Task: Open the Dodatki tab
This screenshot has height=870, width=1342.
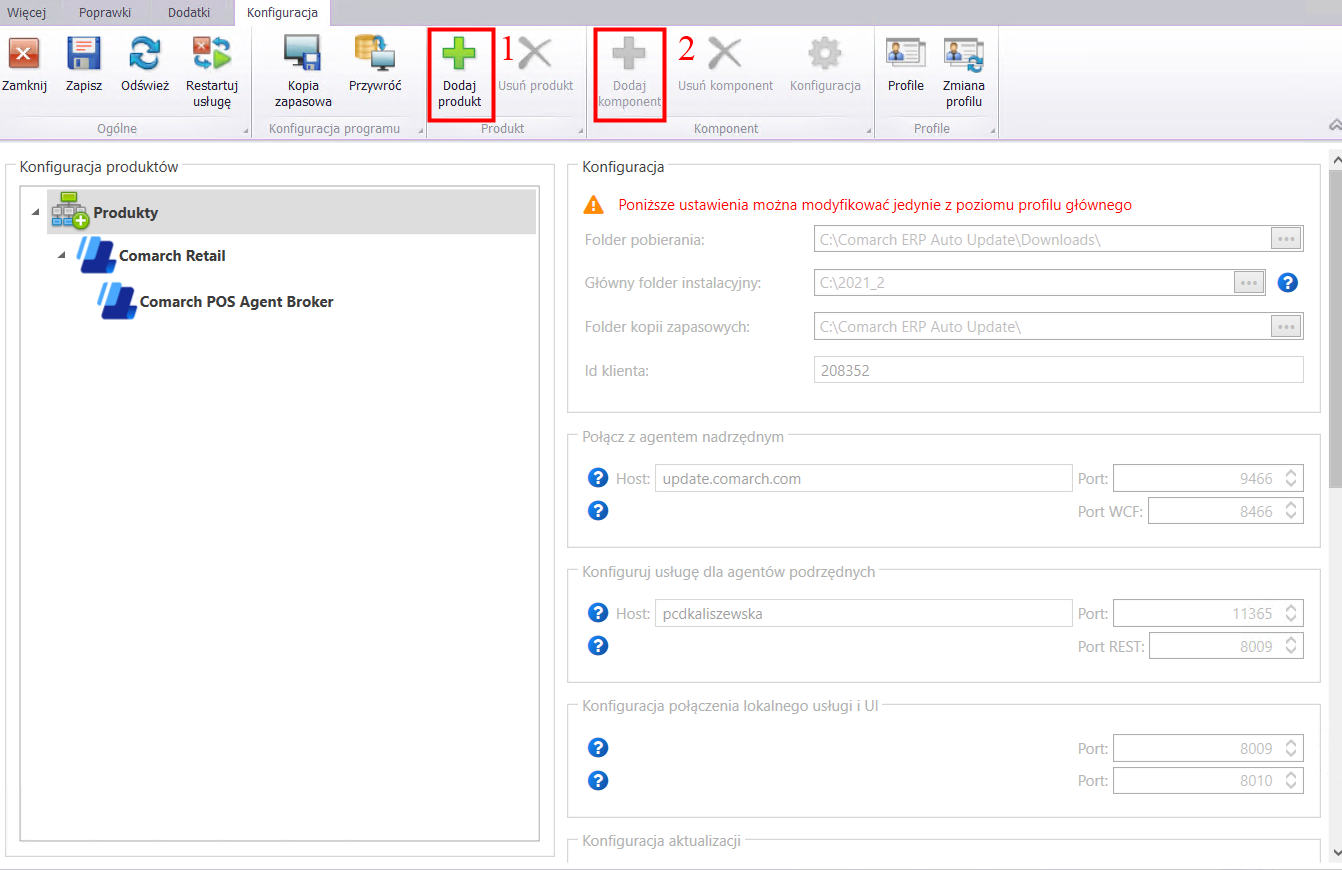Action: [x=189, y=12]
